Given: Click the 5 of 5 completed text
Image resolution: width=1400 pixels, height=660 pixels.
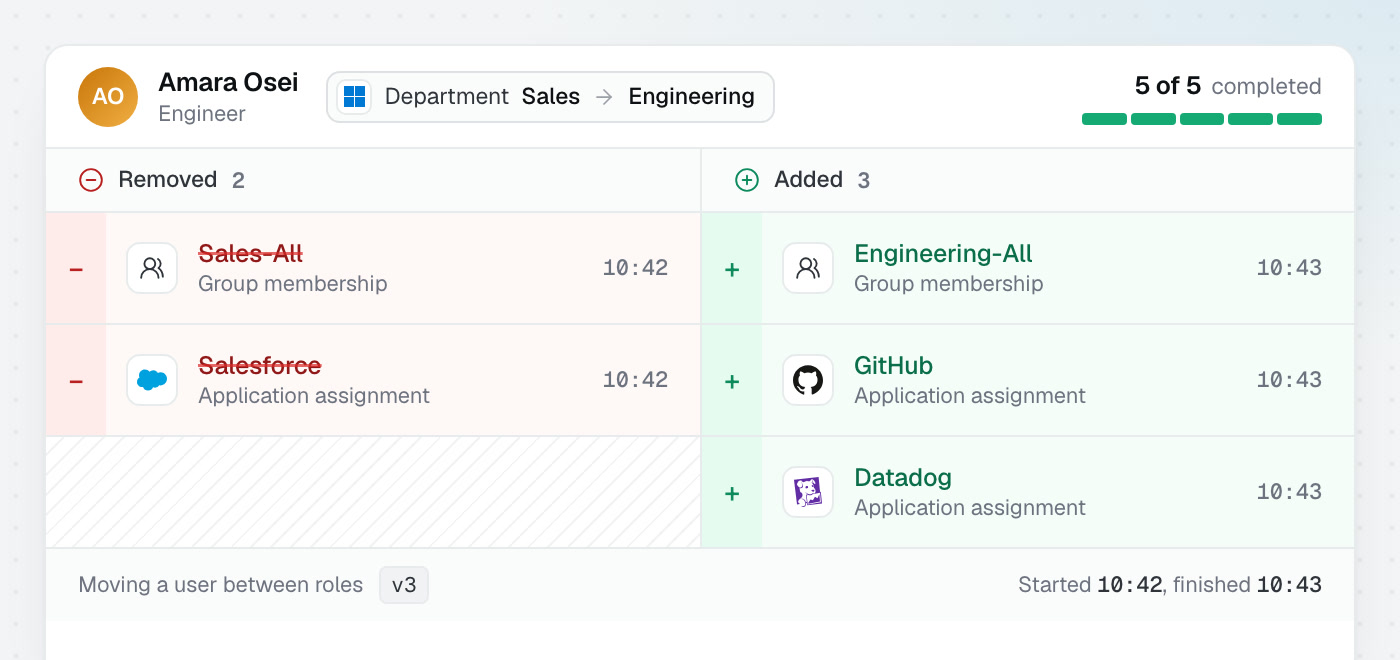Looking at the screenshot, I should (1228, 86).
